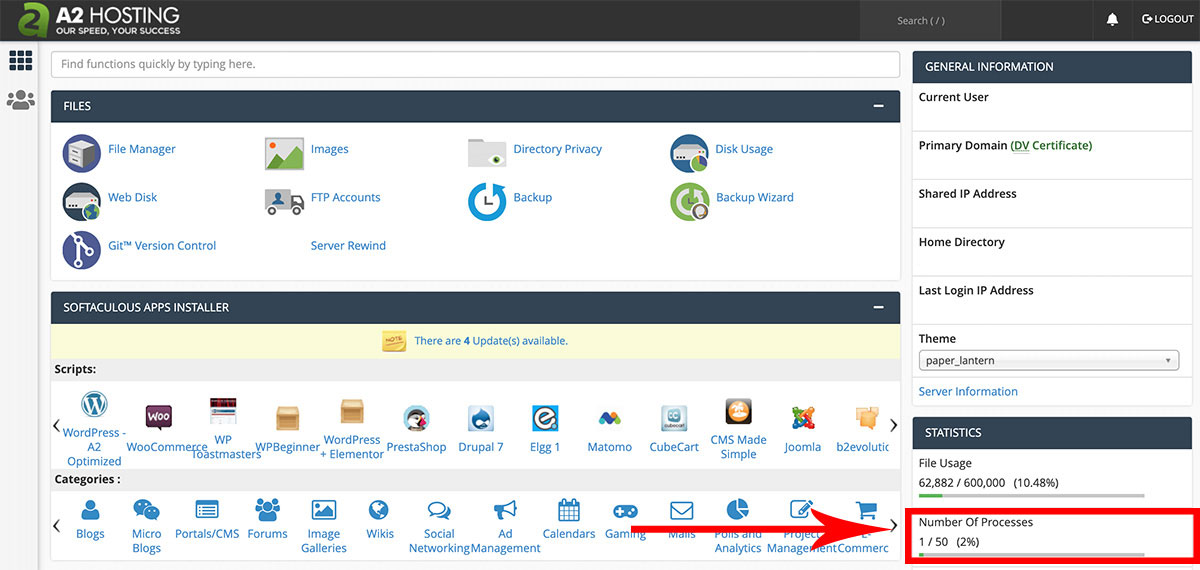Open the User Manager people icon

(21, 100)
